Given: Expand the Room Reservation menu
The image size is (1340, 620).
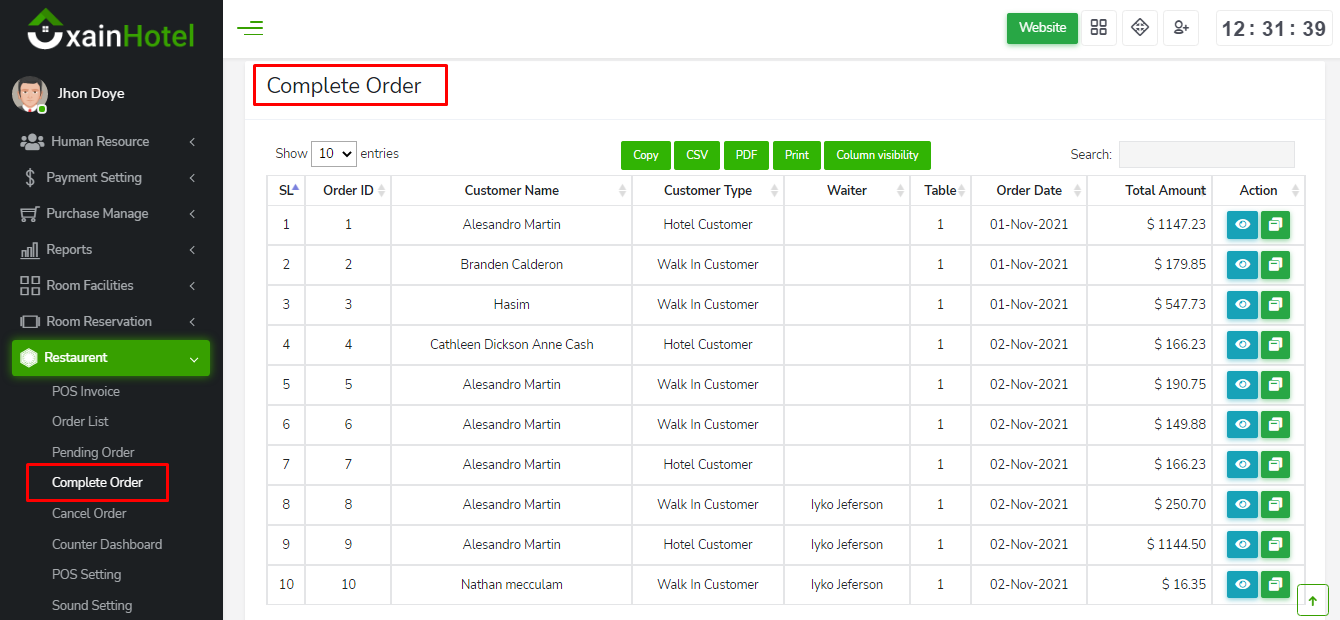Looking at the screenshot, I should coord(99,322).
